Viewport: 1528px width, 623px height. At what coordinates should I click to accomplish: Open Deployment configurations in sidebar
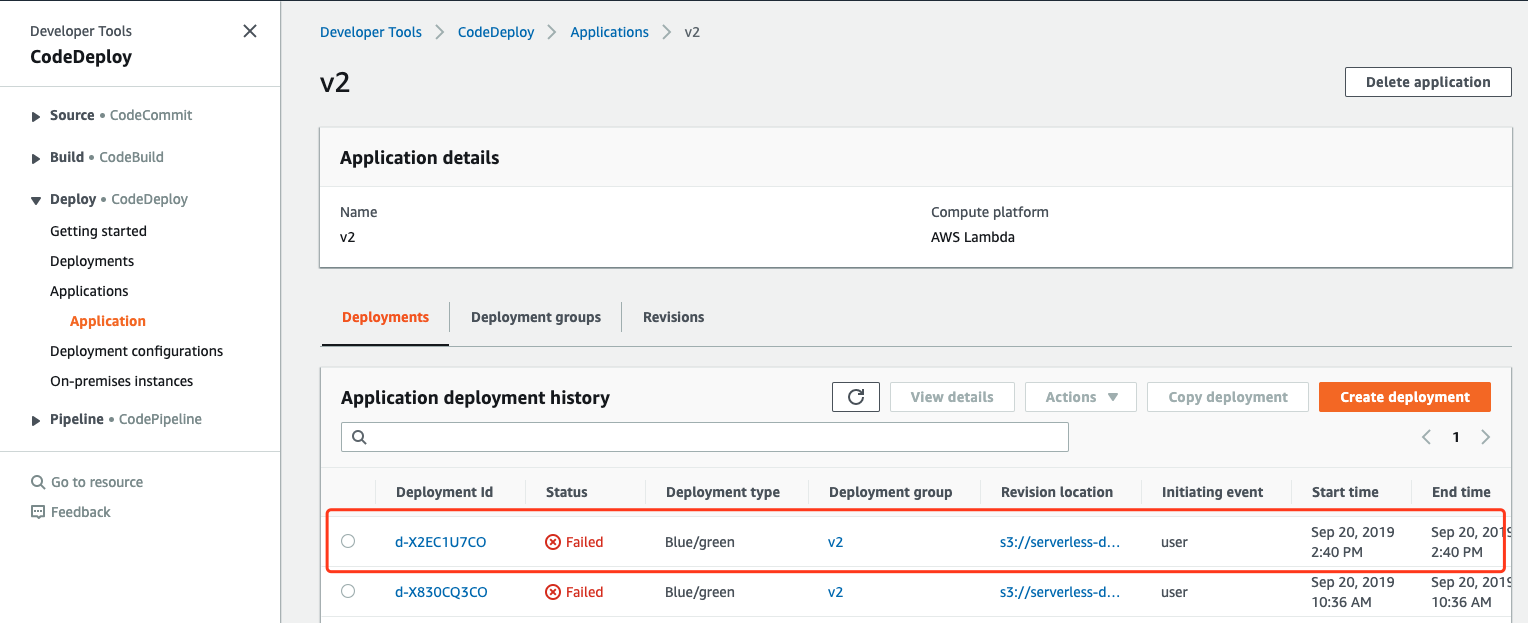tap(136, 351)
